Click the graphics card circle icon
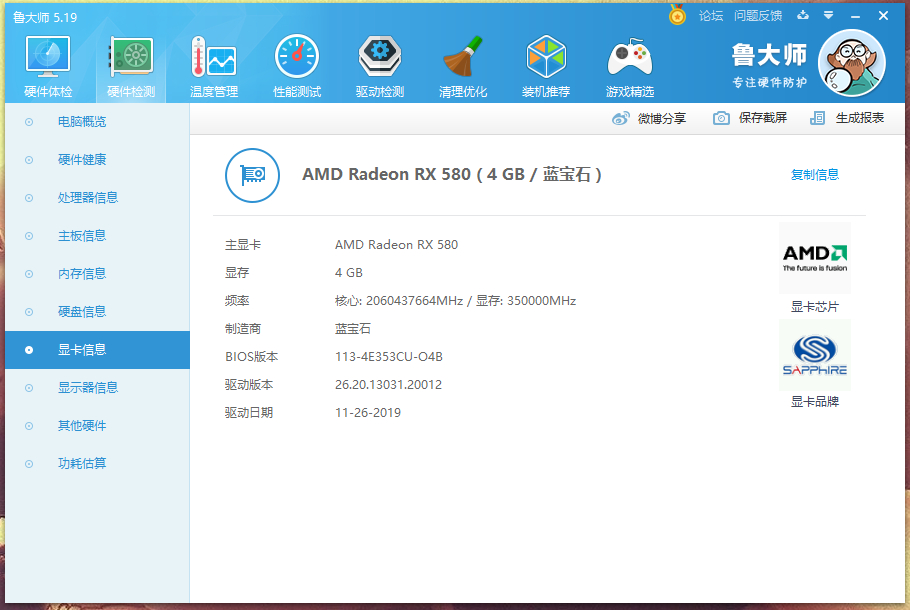This screenshot has height=610, width=910. coord(252,175)
